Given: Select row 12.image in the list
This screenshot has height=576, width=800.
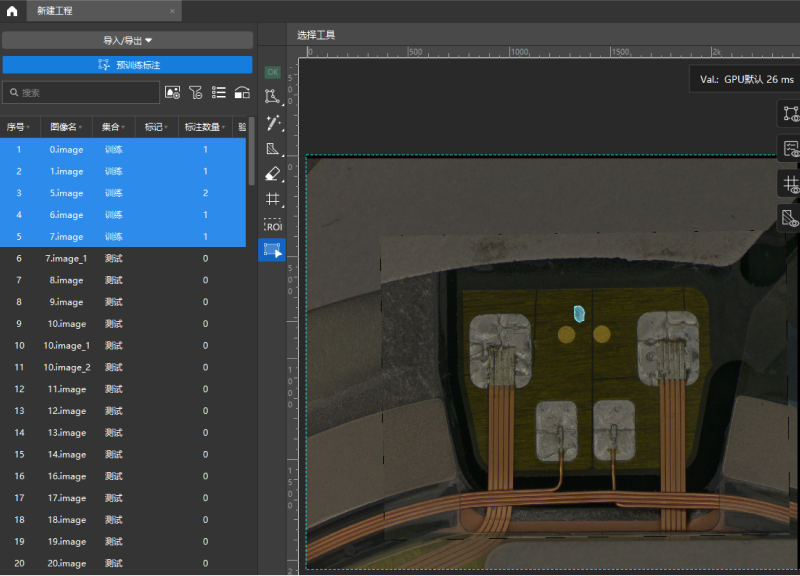Looking at the screenshot, I should (123, 411).
